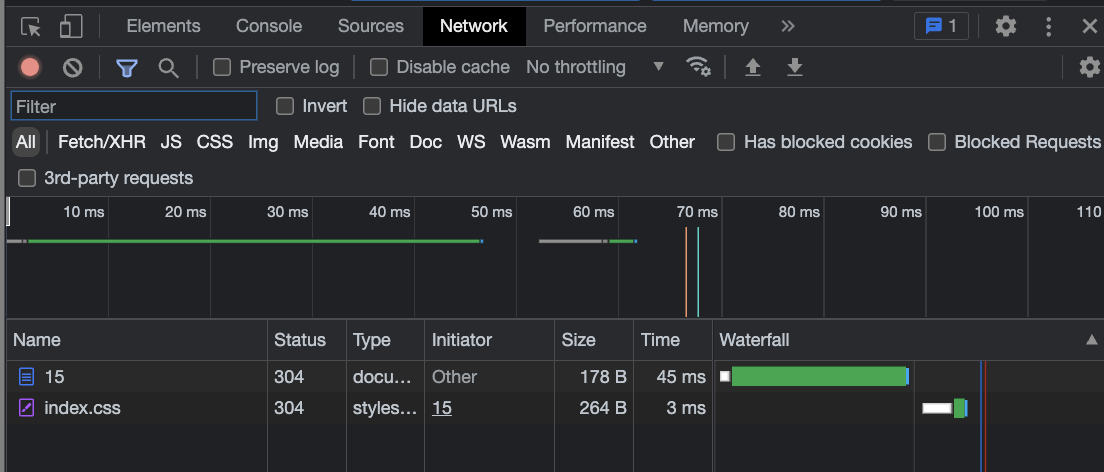Open the DevTools three-dot menu
The width and height of the screenshot is (1104, 472).
(1049, 27)
